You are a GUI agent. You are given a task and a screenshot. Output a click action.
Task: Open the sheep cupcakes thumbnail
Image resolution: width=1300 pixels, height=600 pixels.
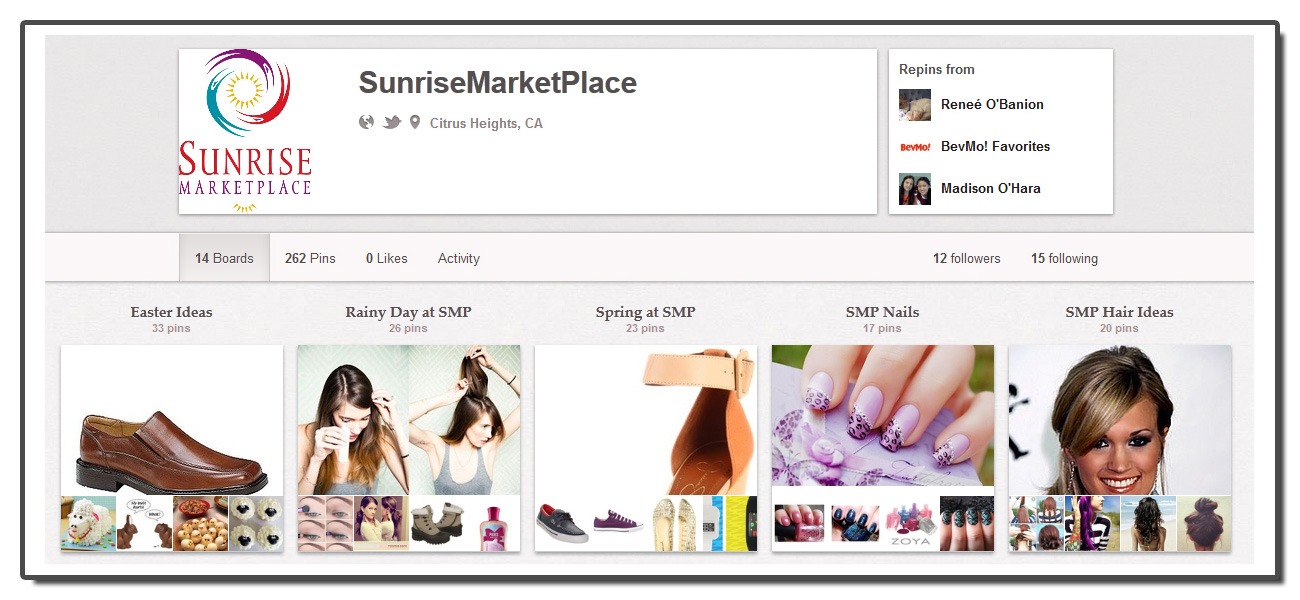(256, 523)
